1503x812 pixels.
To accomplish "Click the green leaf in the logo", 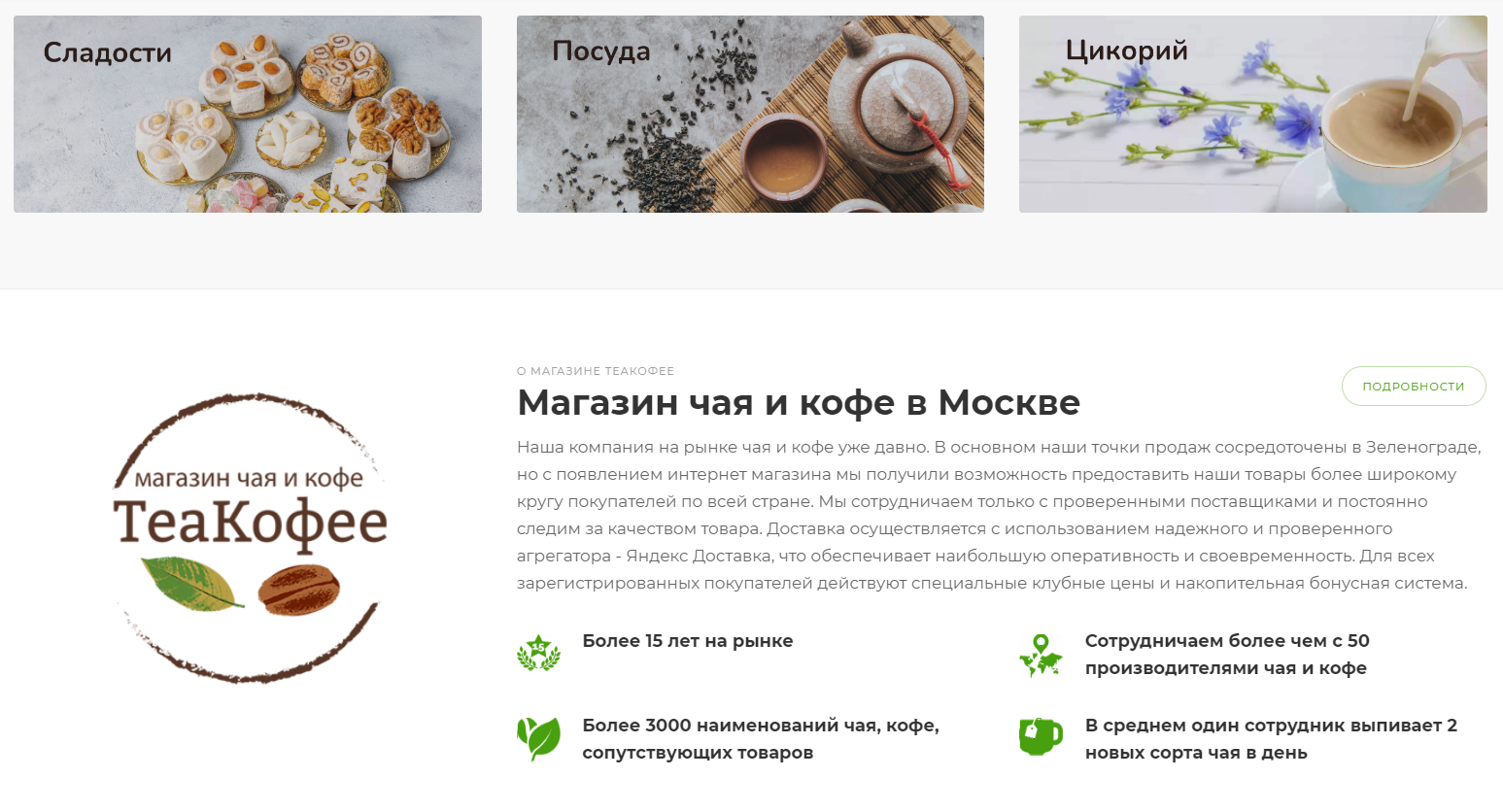I will [x=192, y=583].
